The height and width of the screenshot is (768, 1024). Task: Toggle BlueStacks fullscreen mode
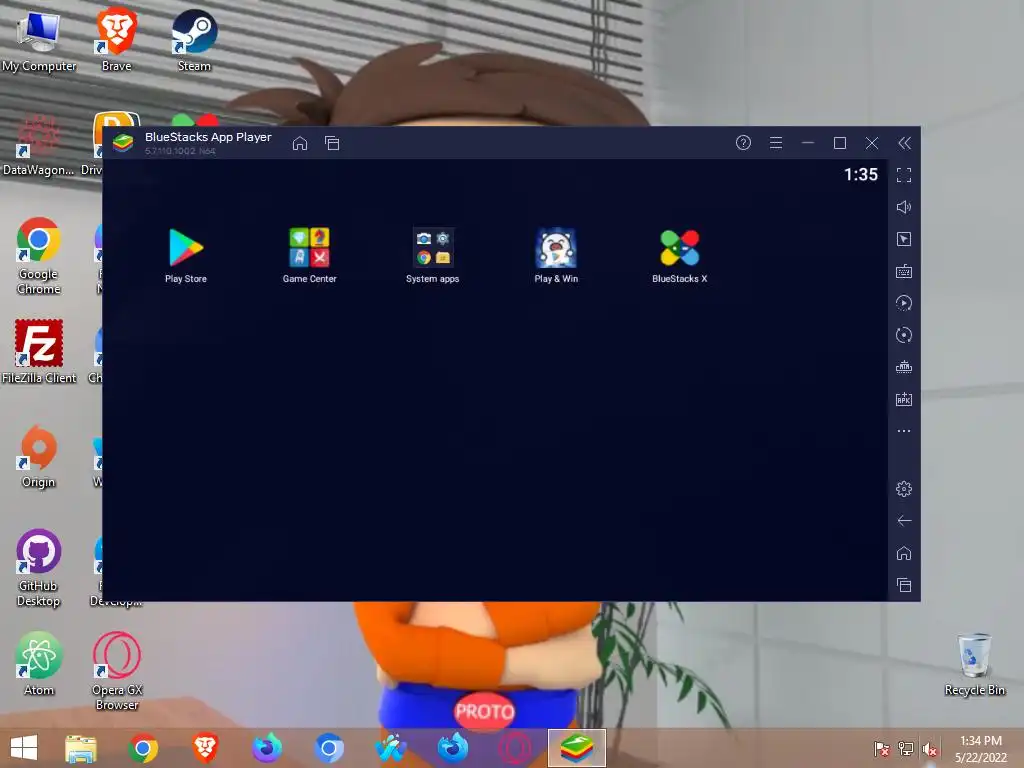pyautogui.click(x=904, y=175)
